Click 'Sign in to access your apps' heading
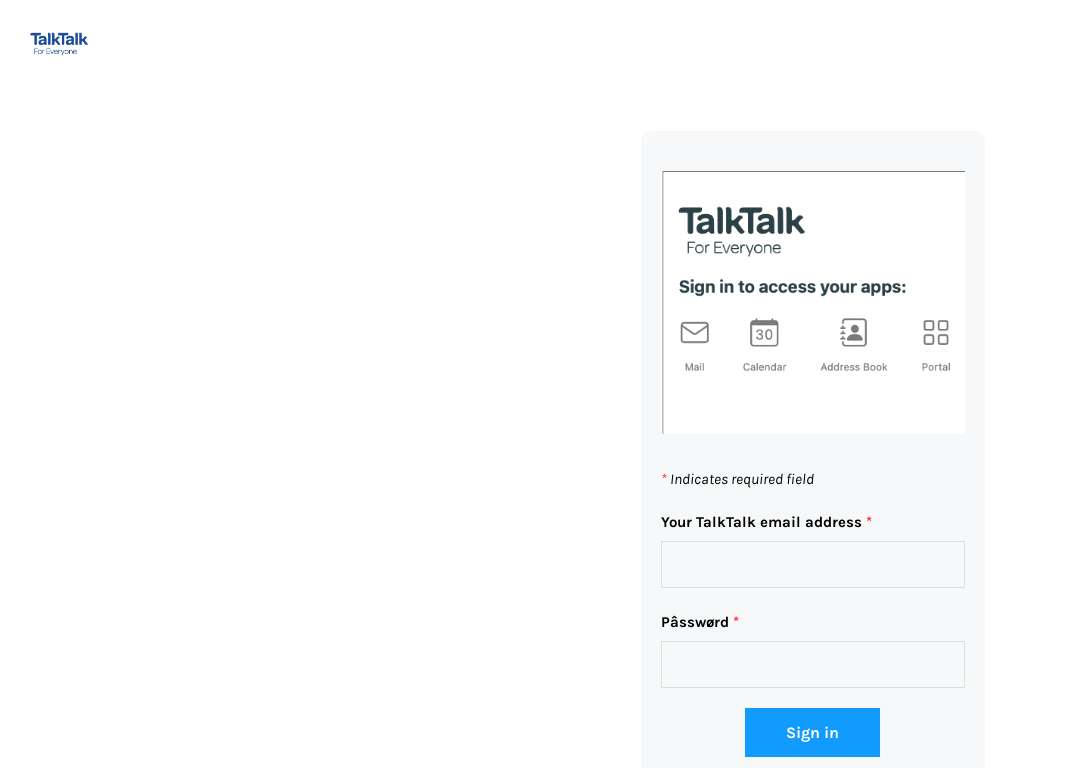 [792, 287]
